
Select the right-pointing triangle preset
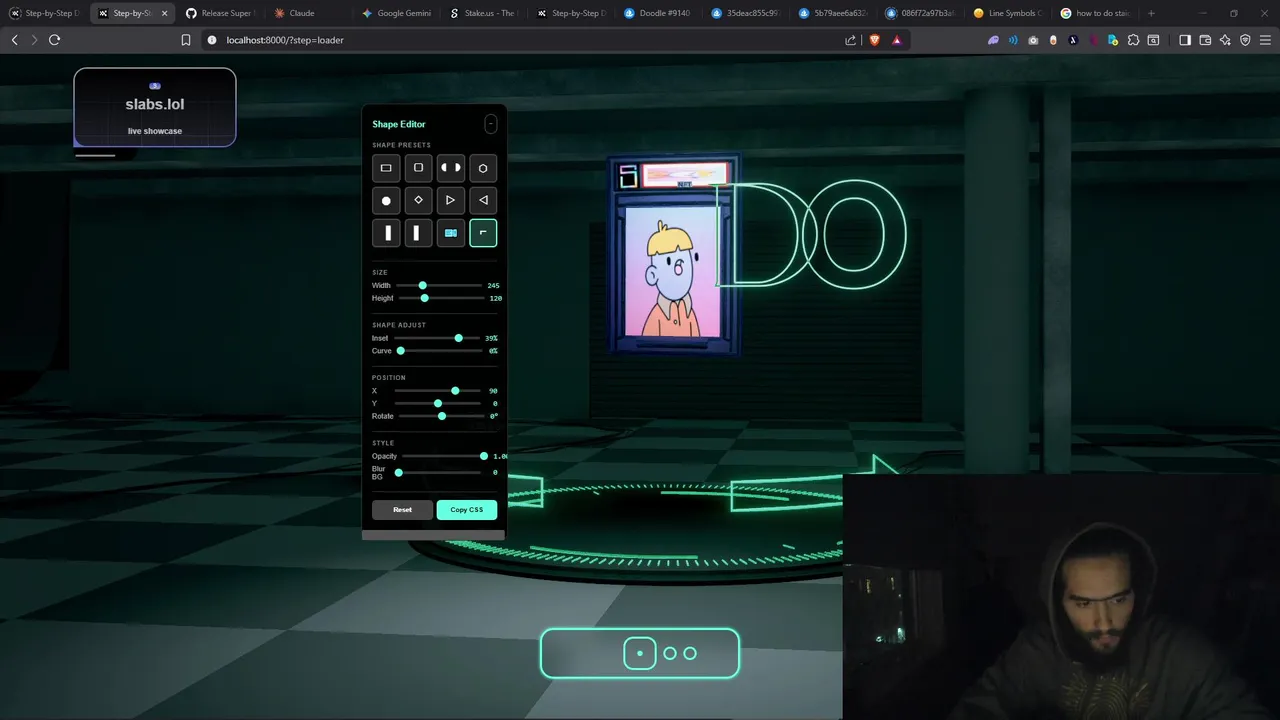(x=451, y=200)
